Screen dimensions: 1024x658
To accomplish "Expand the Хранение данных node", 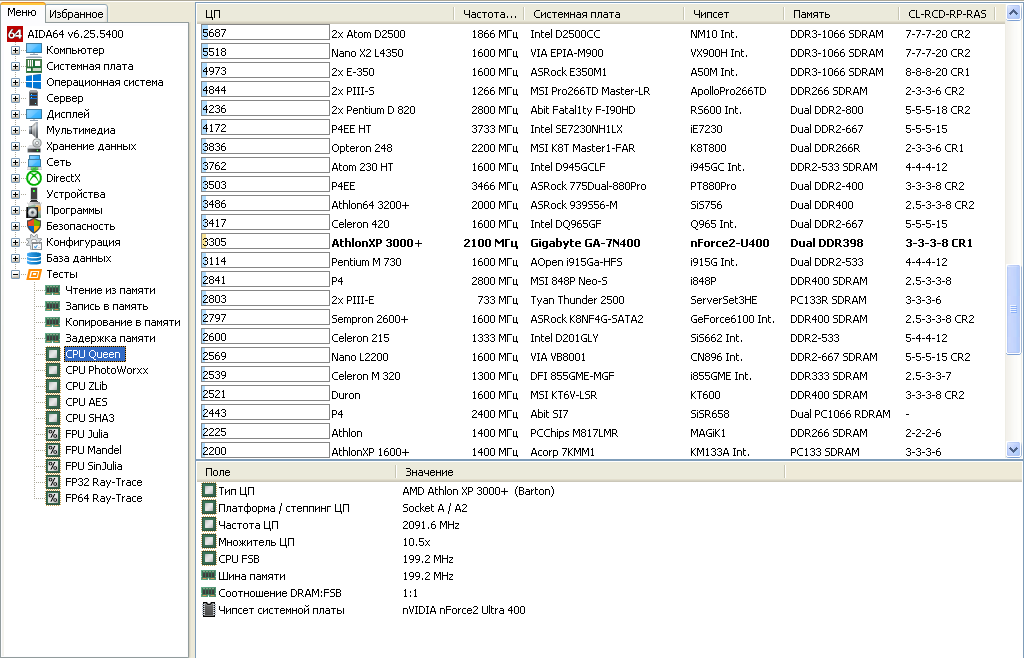I will pyautogui.click(x=15, y=146).
